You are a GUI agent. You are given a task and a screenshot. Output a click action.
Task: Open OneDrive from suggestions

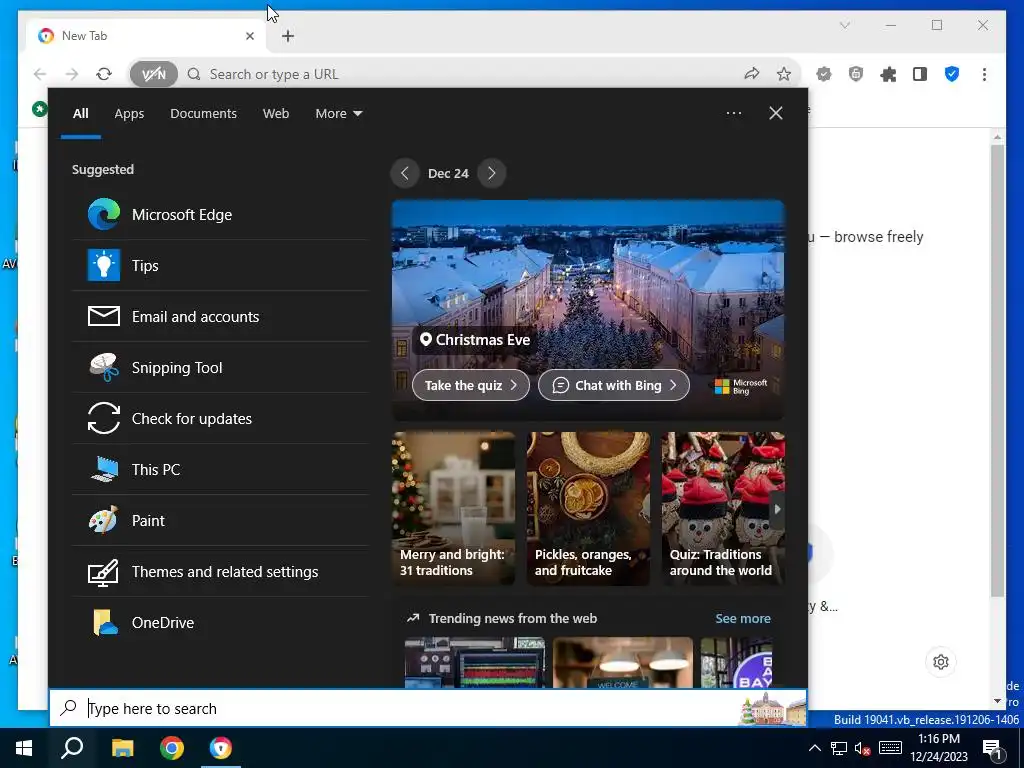click(220, 622)
